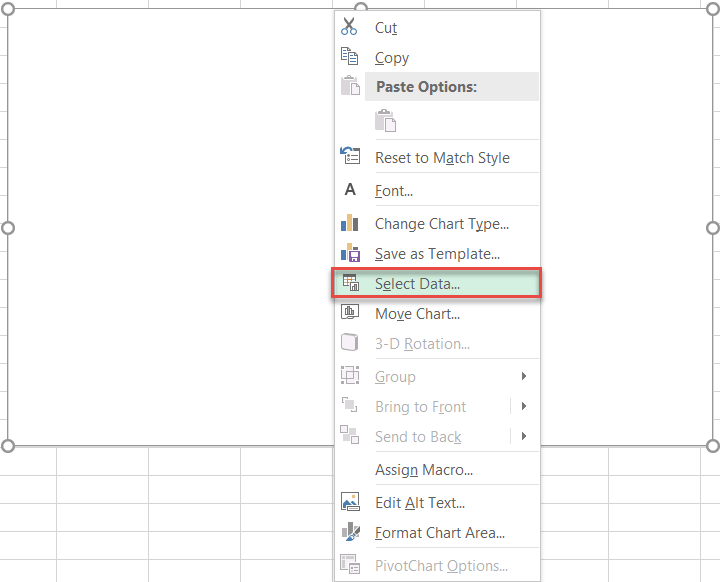
Task: Click the bar chart Change Chart Type icon
Action: tap(349, 223)
